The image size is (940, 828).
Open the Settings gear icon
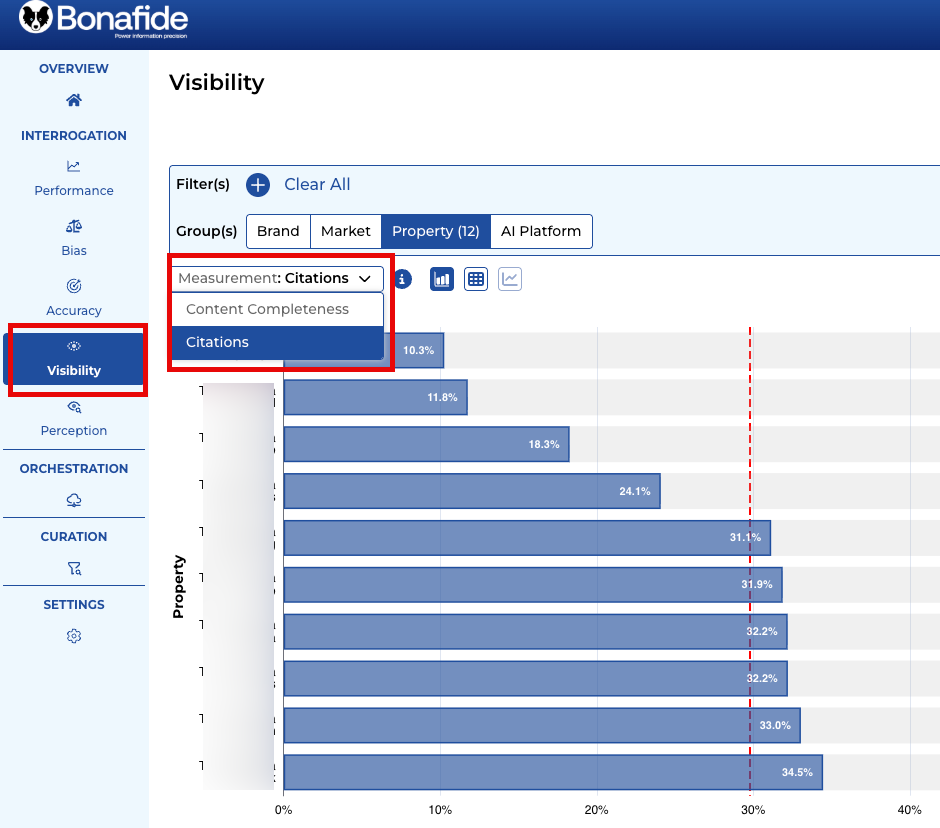(x=73, y=636)
